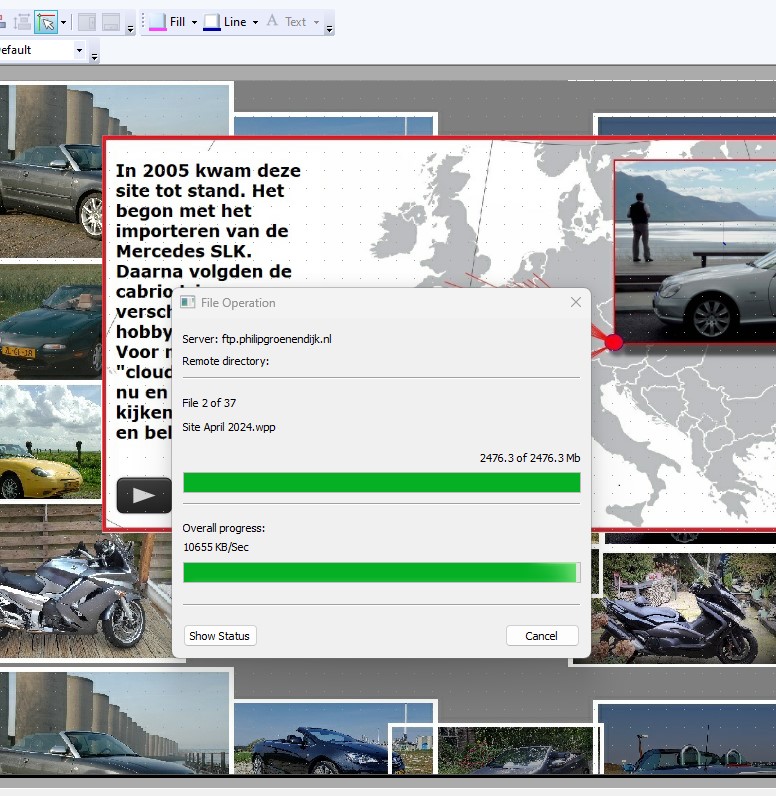Click the current file progress bar

click(x=382, y=482)
